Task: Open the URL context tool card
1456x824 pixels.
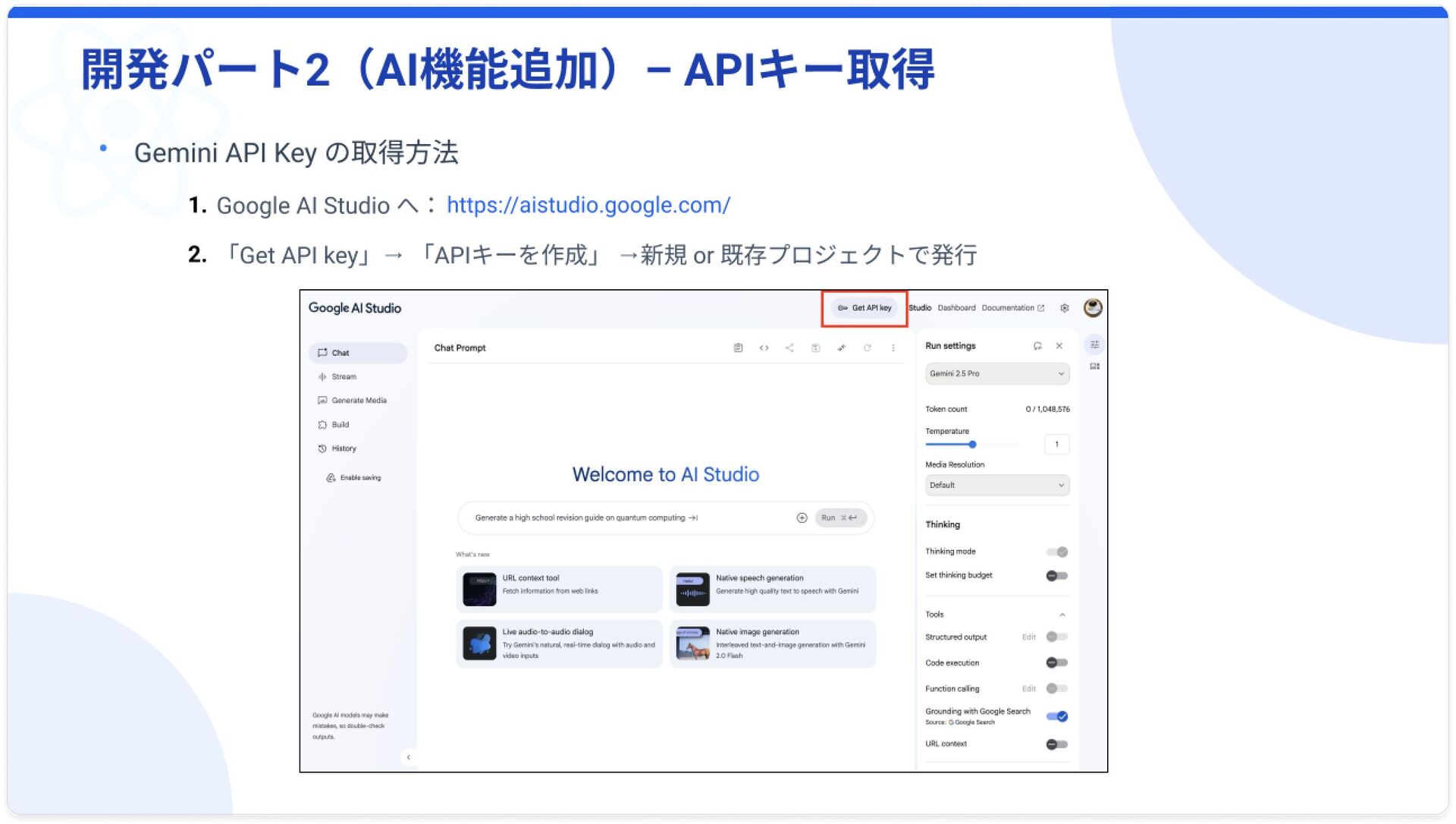Action: (559, 589)
